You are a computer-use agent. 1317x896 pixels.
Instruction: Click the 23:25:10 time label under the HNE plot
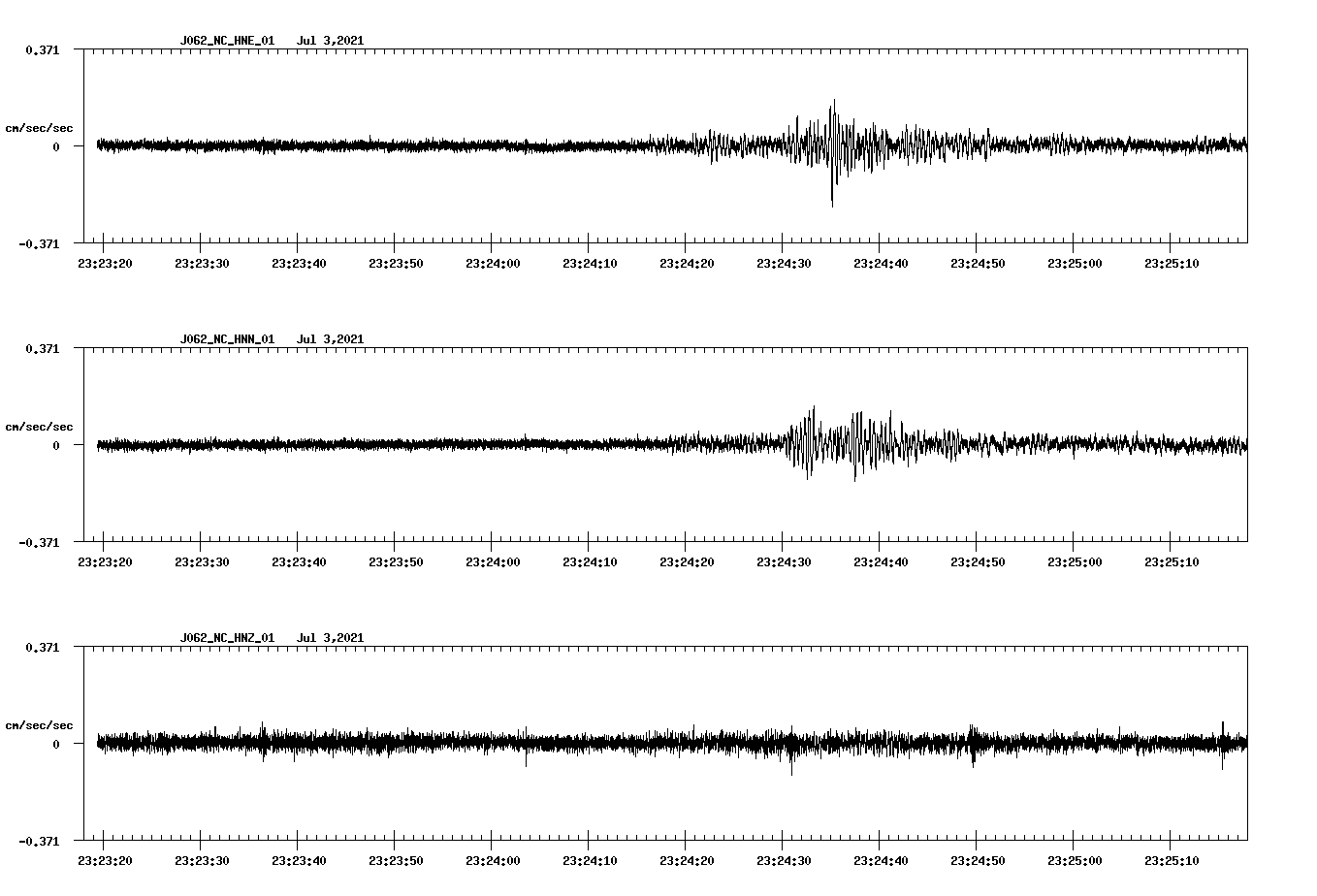coord(1172,264)
